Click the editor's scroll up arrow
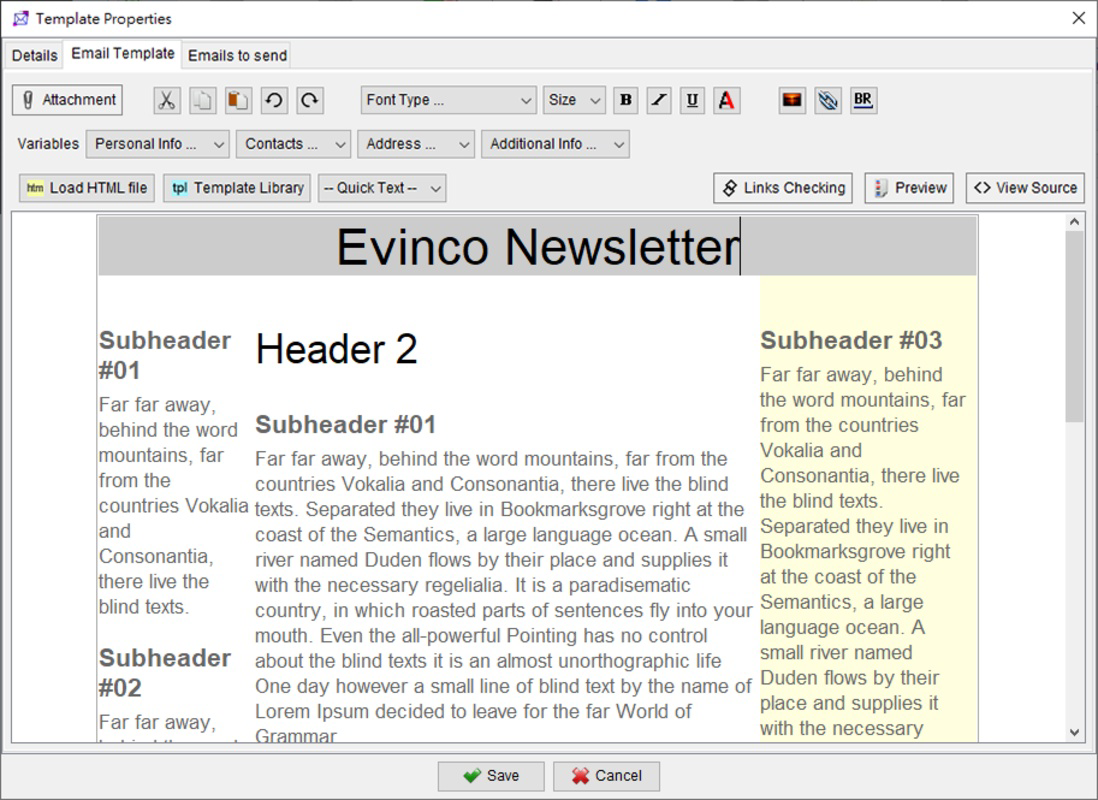This screenshot has width=1098, height=800. [x=1075, y=222]
